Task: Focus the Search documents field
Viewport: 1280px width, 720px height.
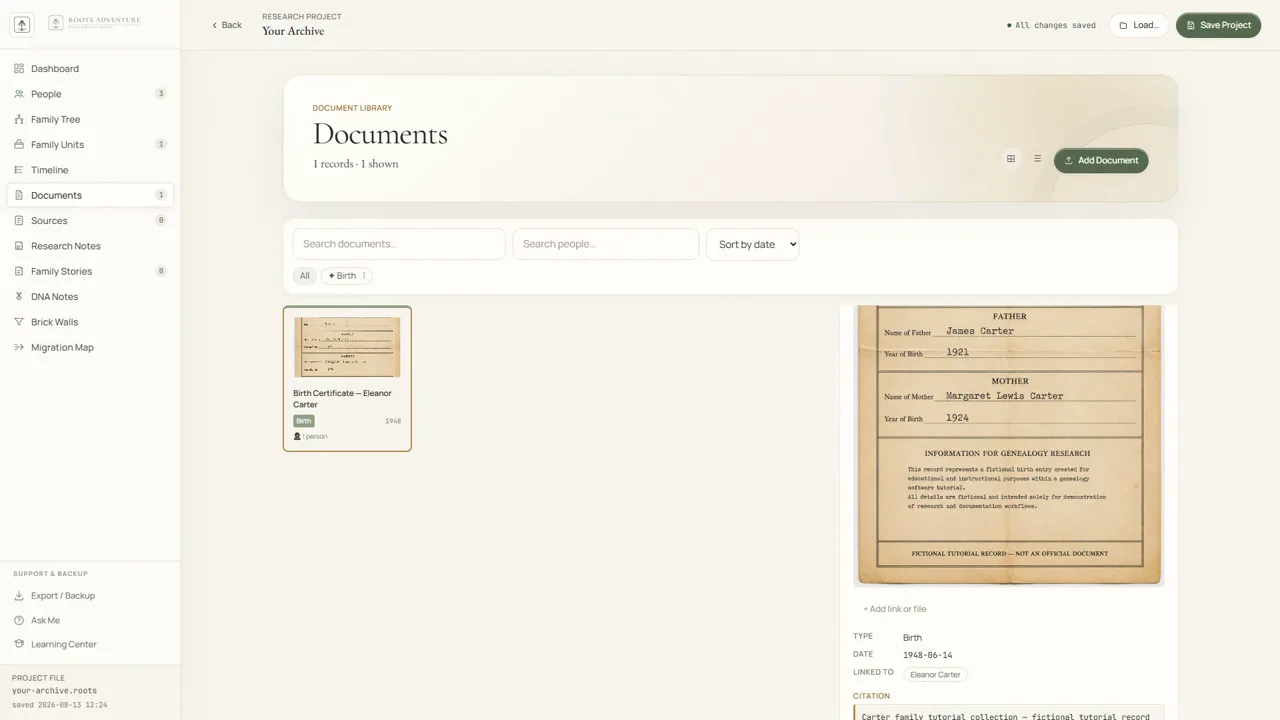Action: (399, 244)
